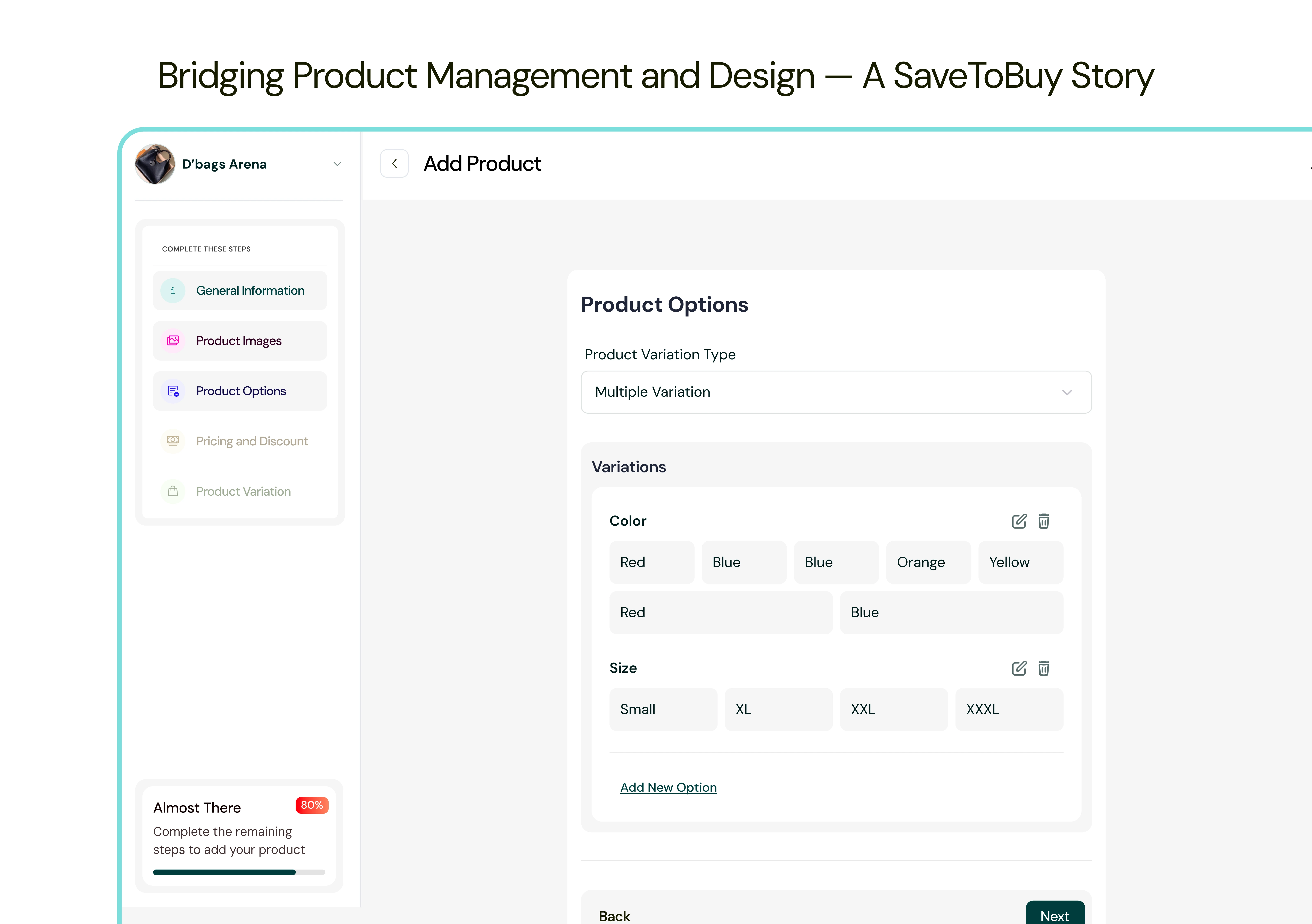Image resolution: width=1312 pixels, height=924 pixels.
Task: Click the back arrow beside Add Product
Action: 394,163
